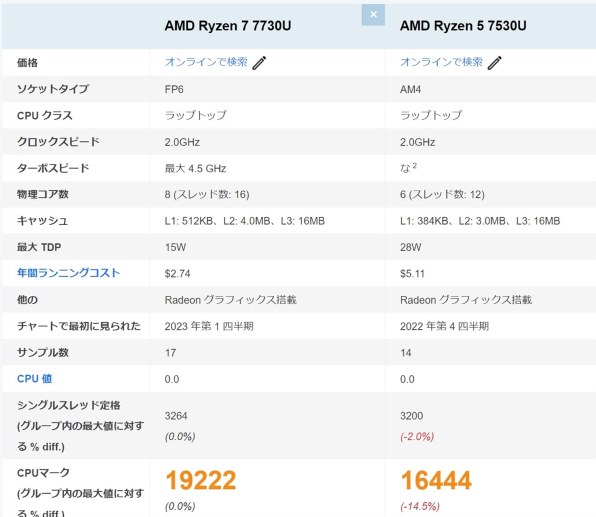Open the CPU 値 link
This screenshot has height=517, width=596.
click(x=35, y=379)
